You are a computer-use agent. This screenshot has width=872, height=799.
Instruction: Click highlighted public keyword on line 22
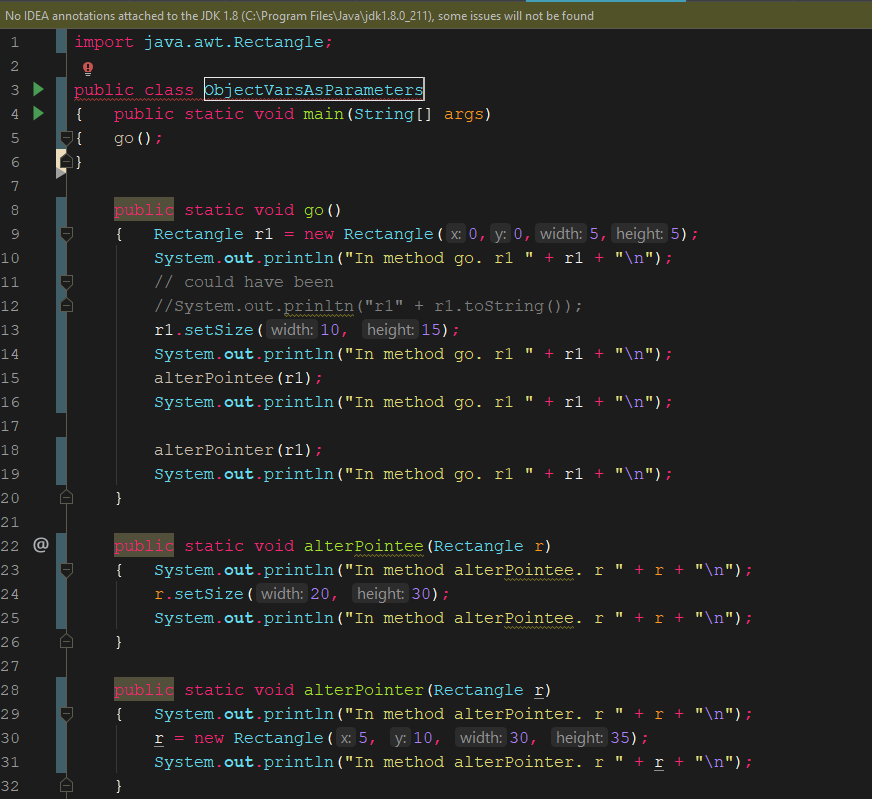point(143,545)
